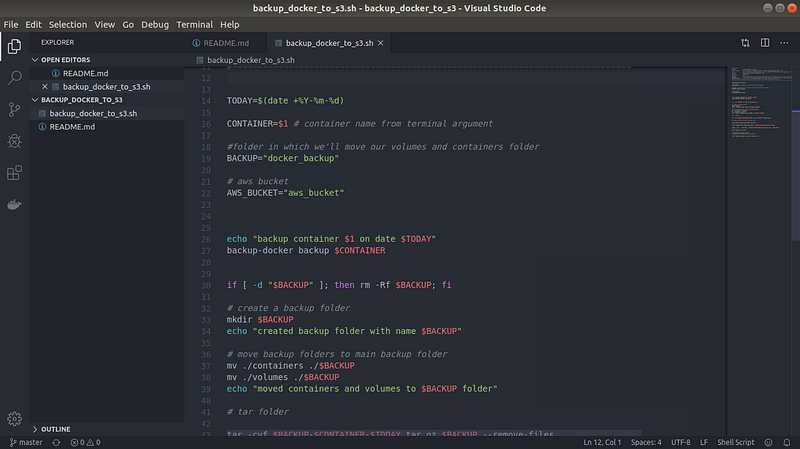Open the Source Control view icon
This screenshot has width=800, height=449.
click(x=14, y=110)
